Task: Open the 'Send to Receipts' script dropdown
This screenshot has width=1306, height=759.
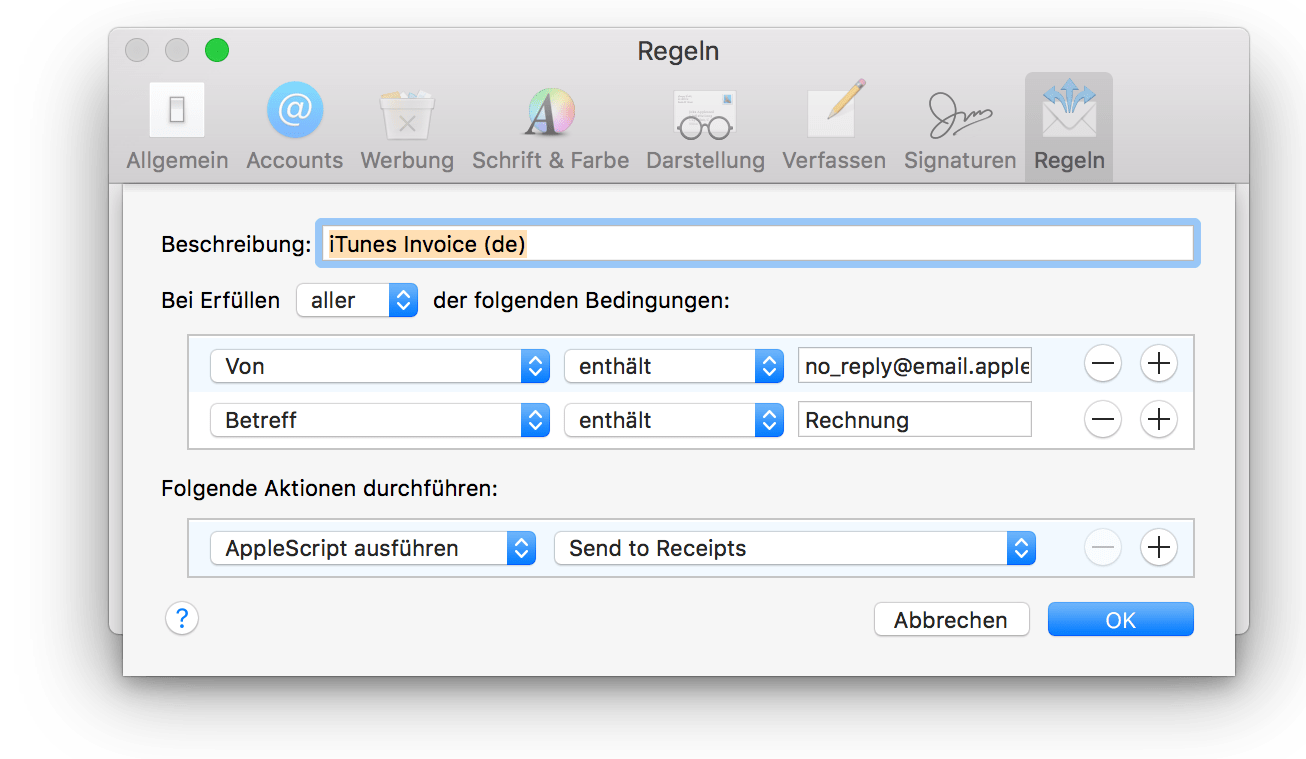Action: click(x=794, y=548)
